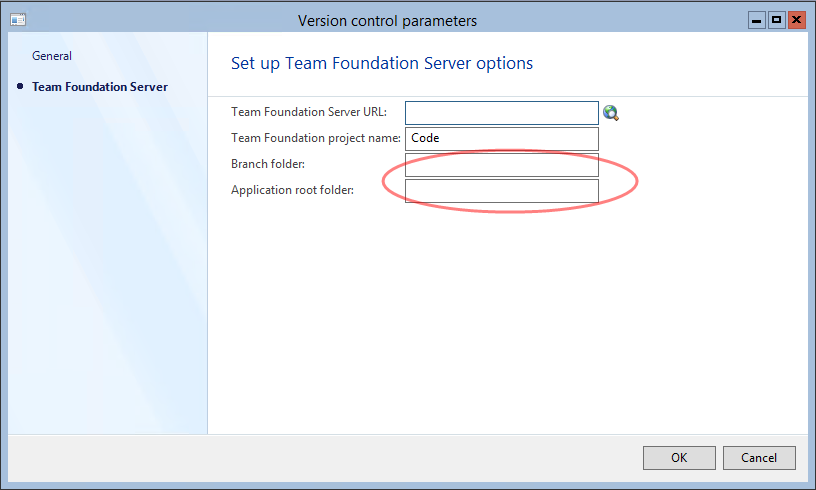Click the "Team Foundation Server URL:" label
This screenshot has width=816, height=490.
pos(308,112)
